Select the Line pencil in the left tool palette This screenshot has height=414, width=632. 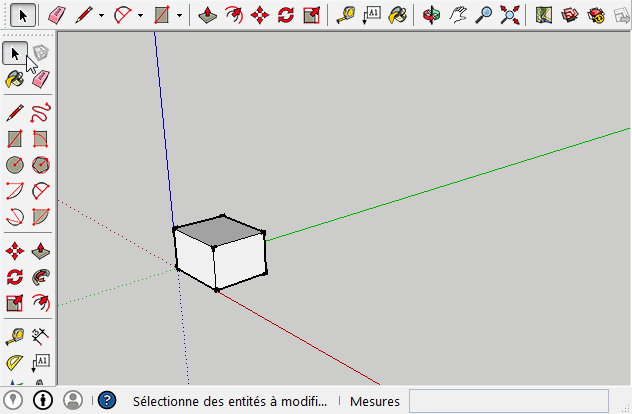click(x=15, y=113)
